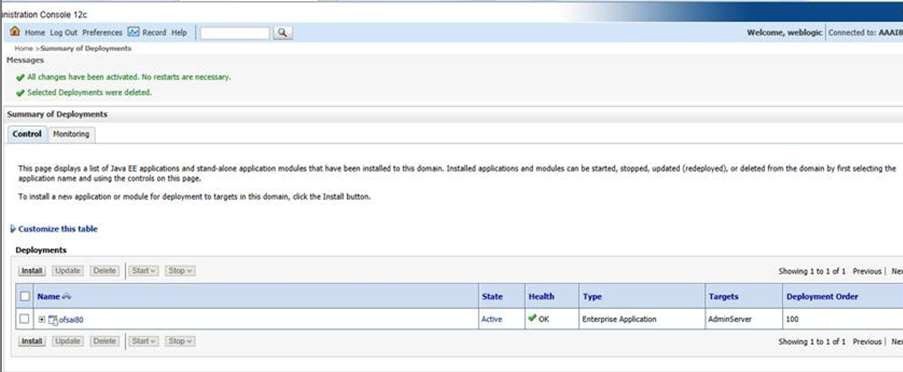Tick the select-all checkbox in table header
This screenshot has width=903, height=372.
[x=25, y=296]
